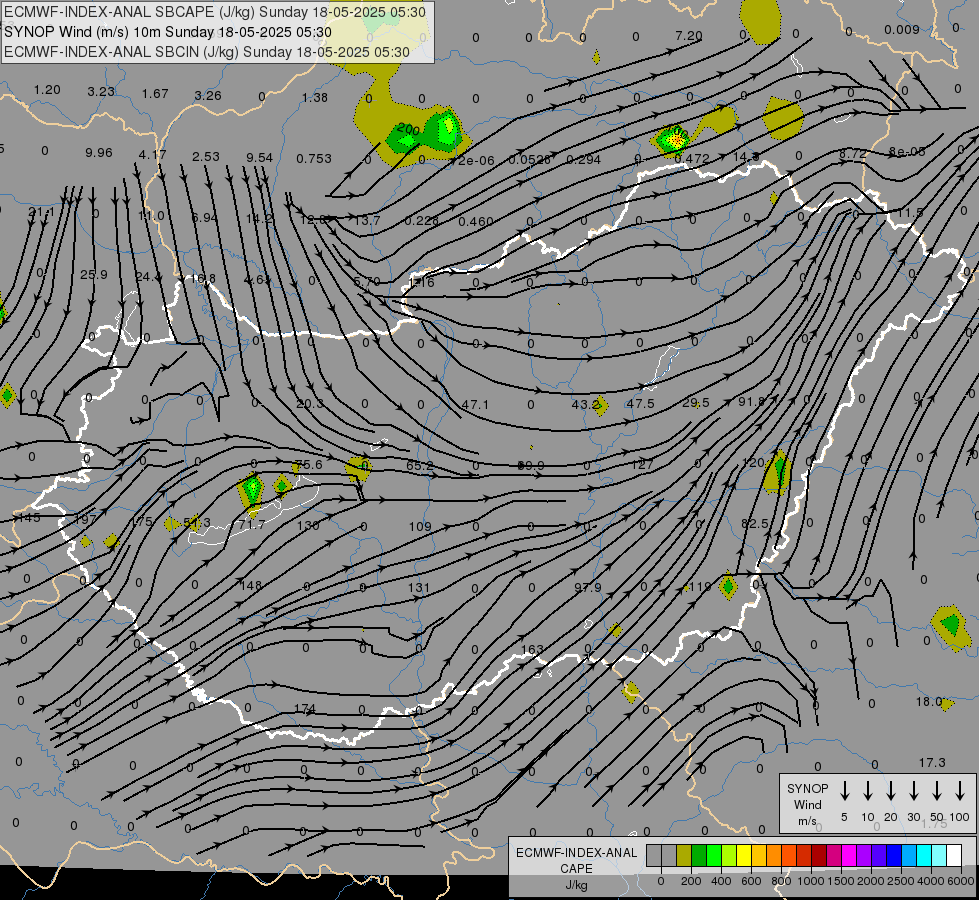
Task: Click the 20 m/s wind arrow in legend
Action: (x=891, y=791)
